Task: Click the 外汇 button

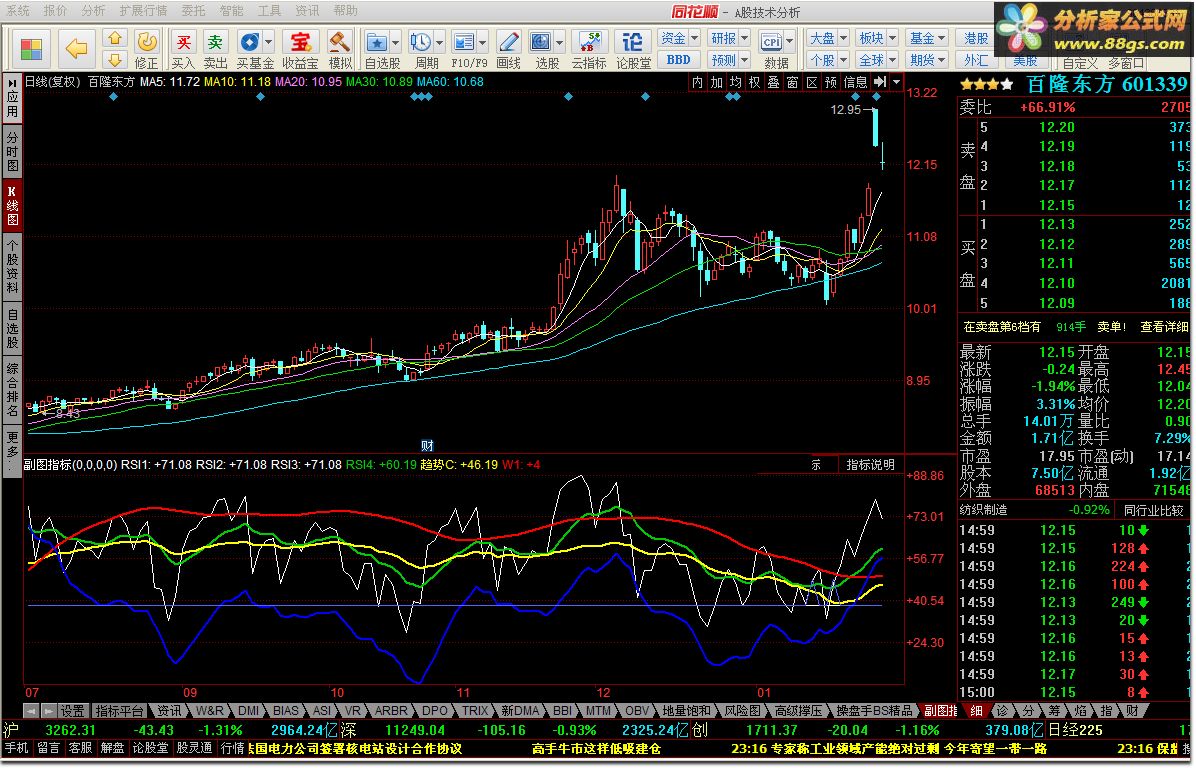Action: (x=976, y=59)
